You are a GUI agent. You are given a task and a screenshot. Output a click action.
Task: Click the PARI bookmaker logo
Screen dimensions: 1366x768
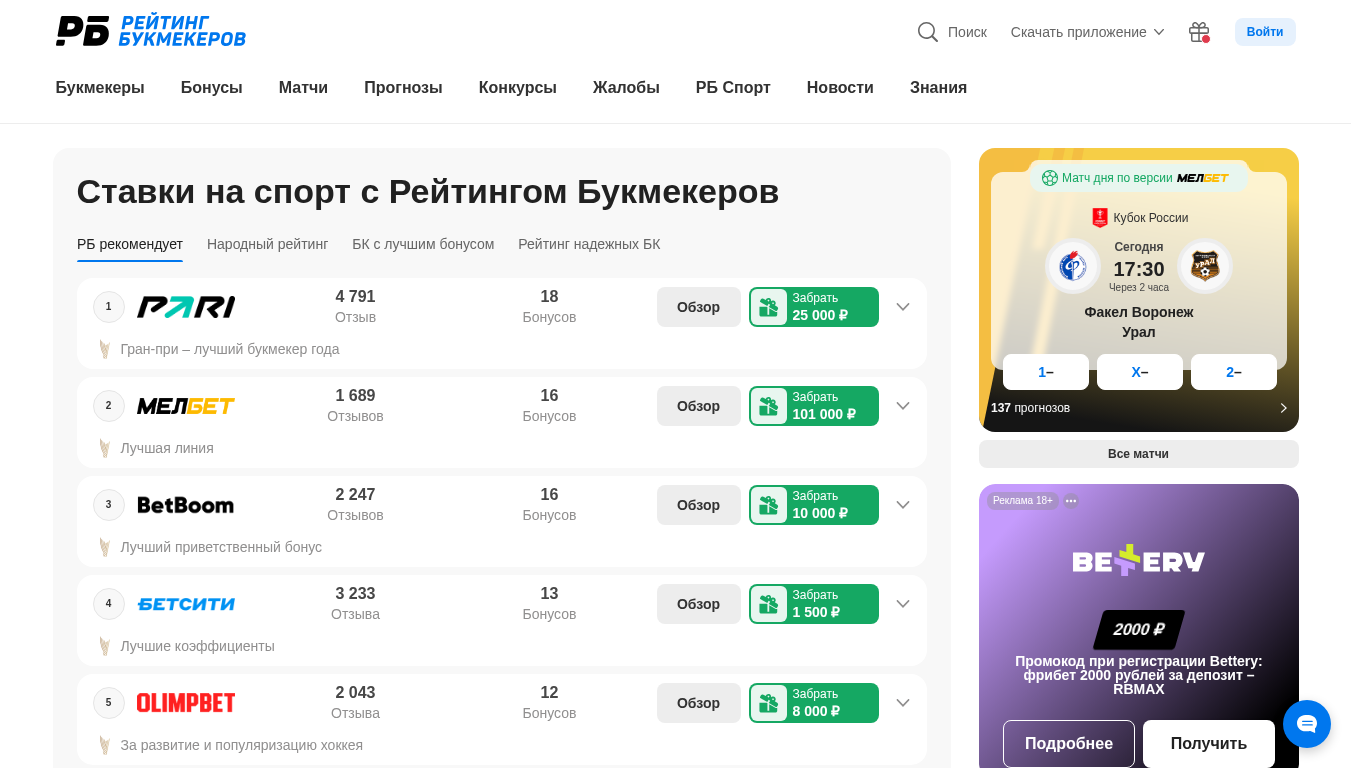click(x=186, y=307)
